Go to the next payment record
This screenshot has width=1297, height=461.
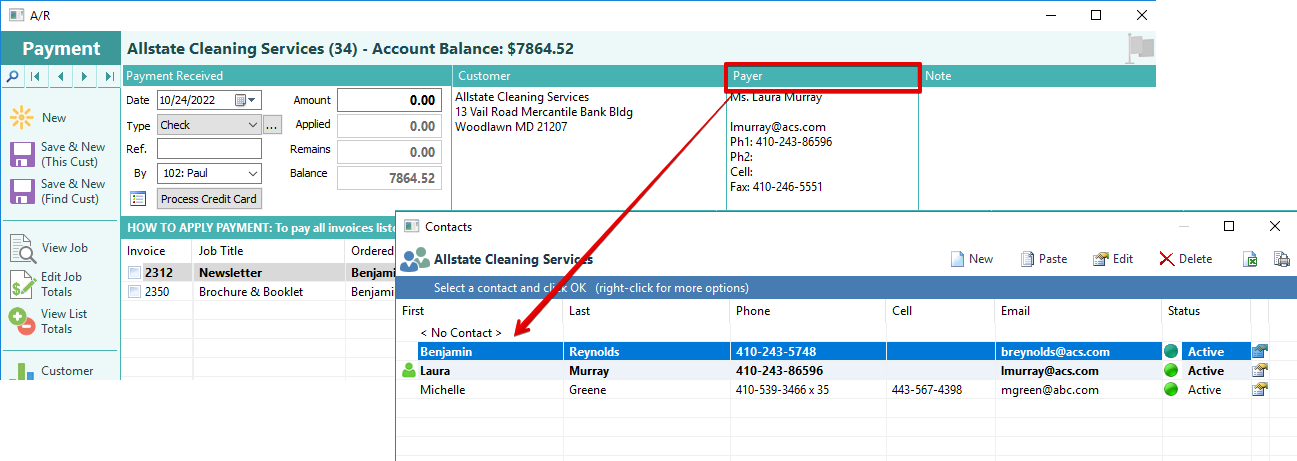point(85,76)
